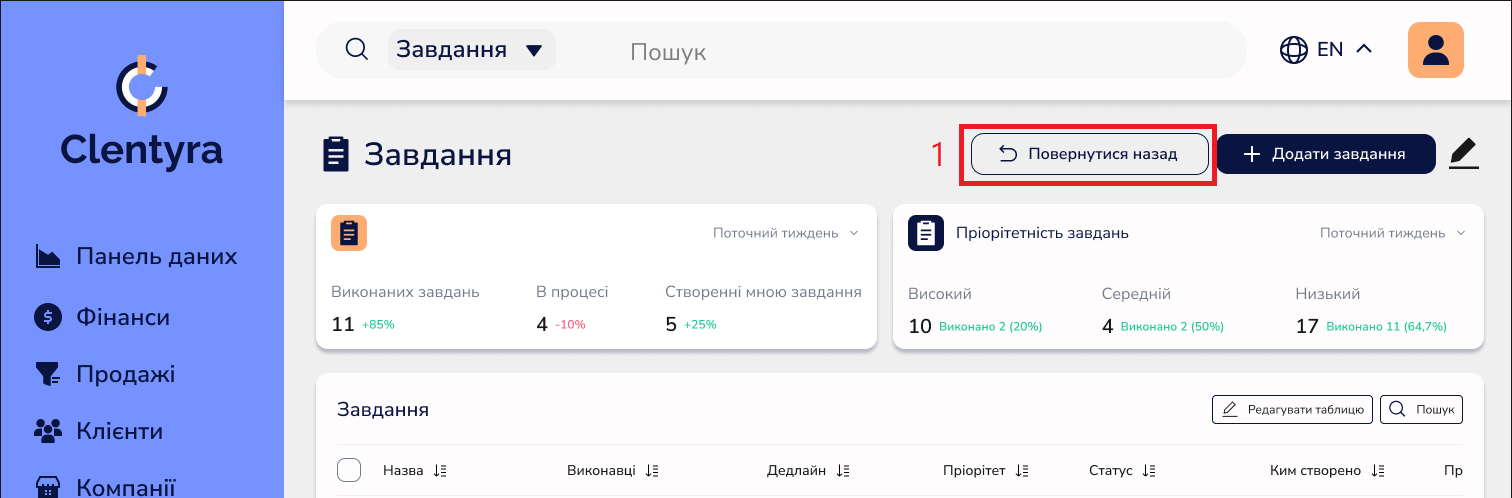Click the funnel icon beside Продажі
Viewport: 1512px width, 498px height.
48,375
